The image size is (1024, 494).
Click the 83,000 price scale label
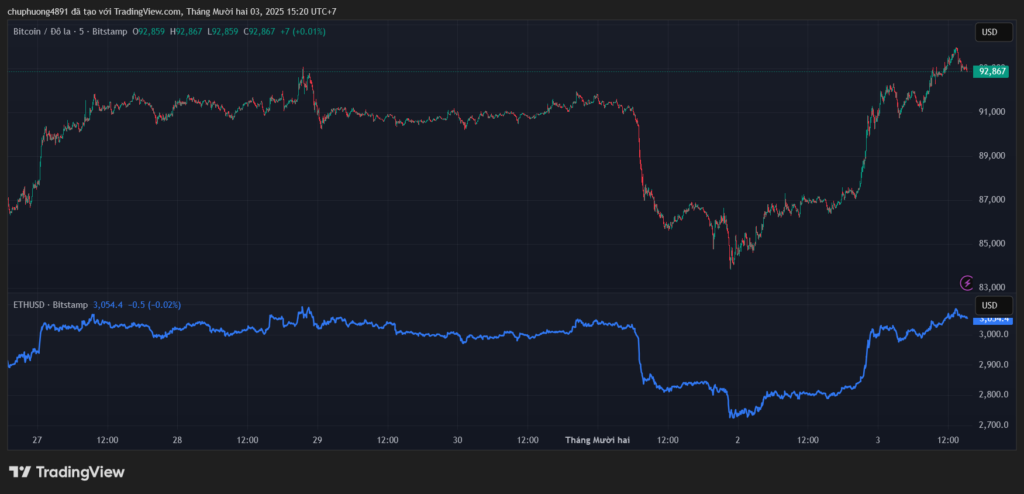coord(992,288)
